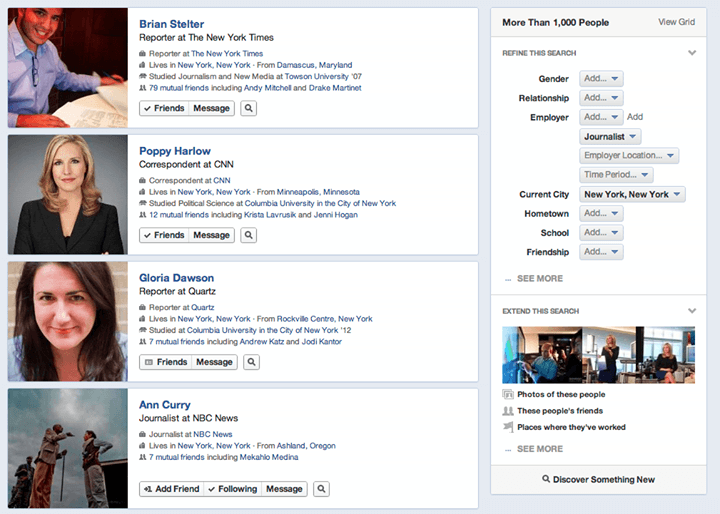Click Add Friend for Ann Curry

(x=172, y=489)
